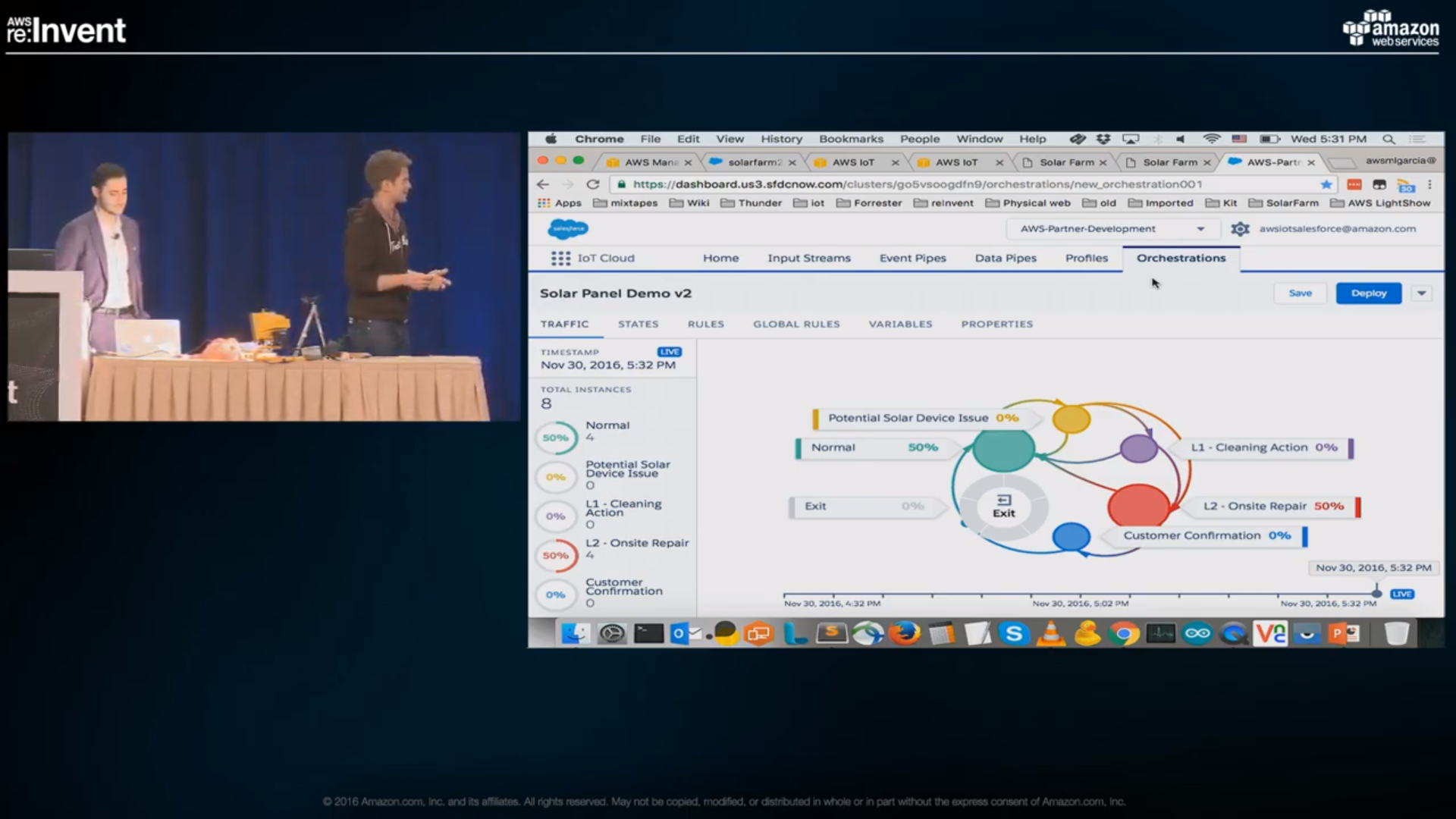
Task: Open the IoT Cloud app launcher grid
Action: [x=560, y=259]
